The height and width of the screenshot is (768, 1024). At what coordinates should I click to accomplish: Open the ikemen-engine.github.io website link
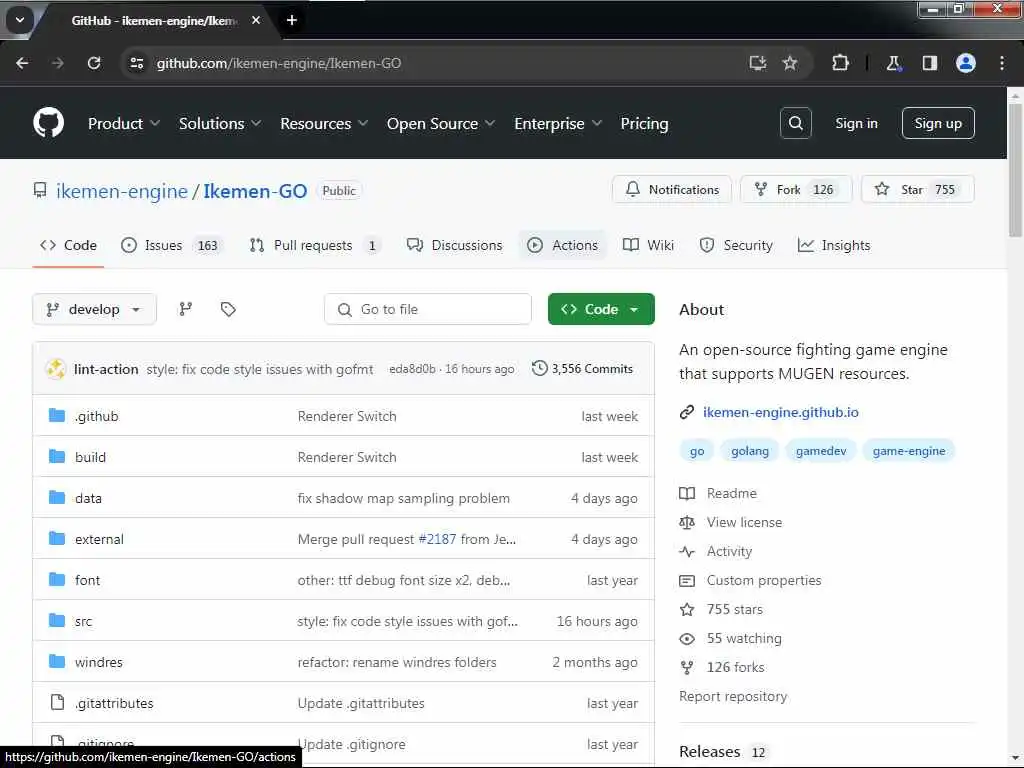click(x=780, y=412)
